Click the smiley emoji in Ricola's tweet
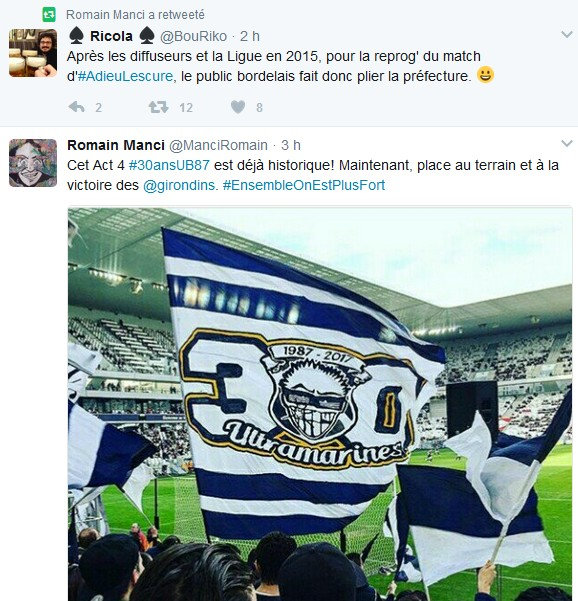The width and height of the screenshot is (578, 601). click(x=485, y=75)
